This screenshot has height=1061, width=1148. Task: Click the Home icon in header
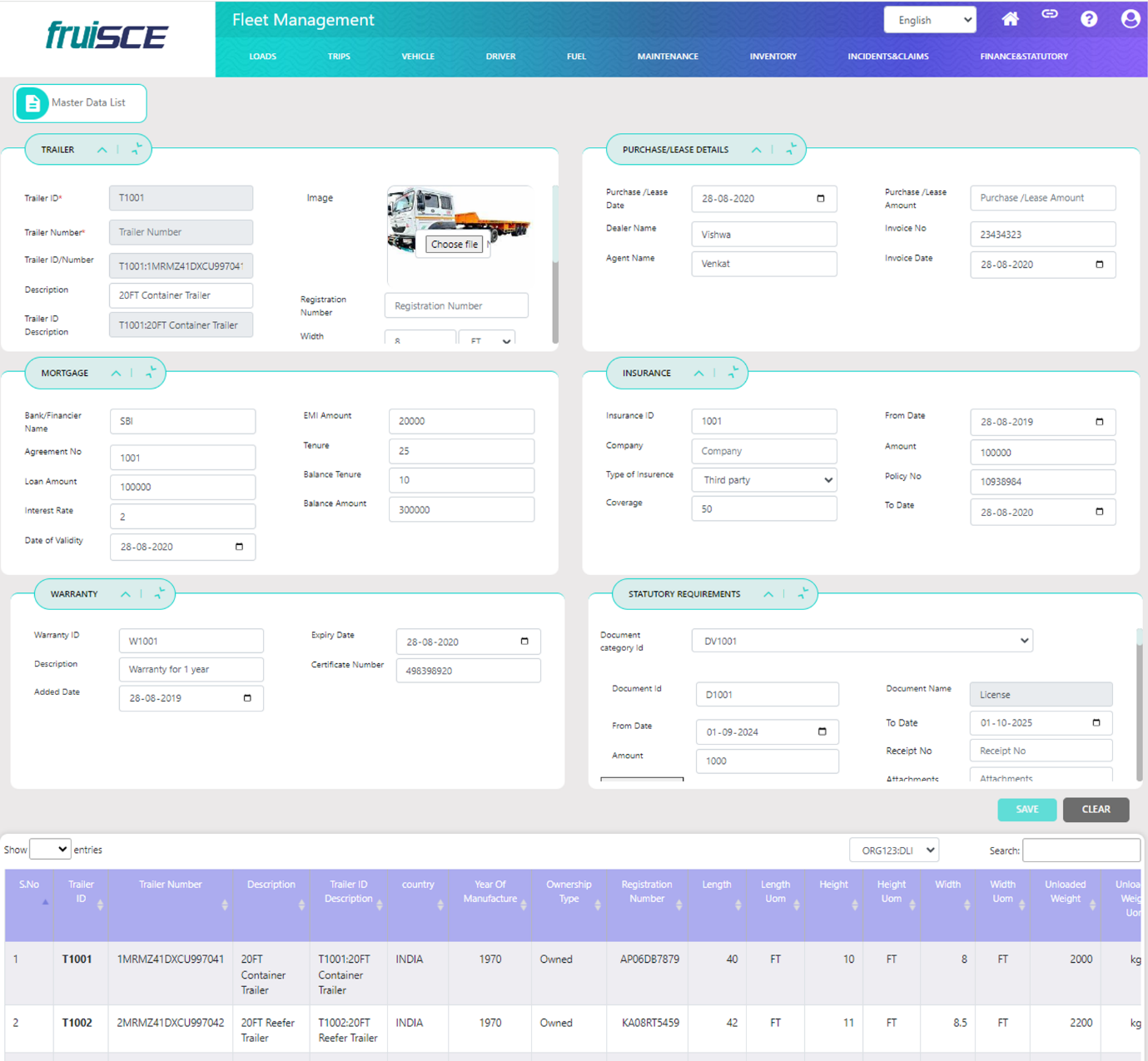[1010, 19]
